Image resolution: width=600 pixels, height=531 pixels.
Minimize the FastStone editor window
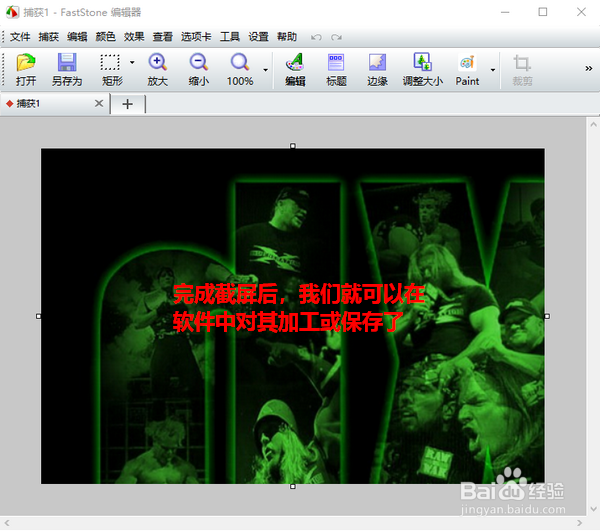tap(505, 12)
